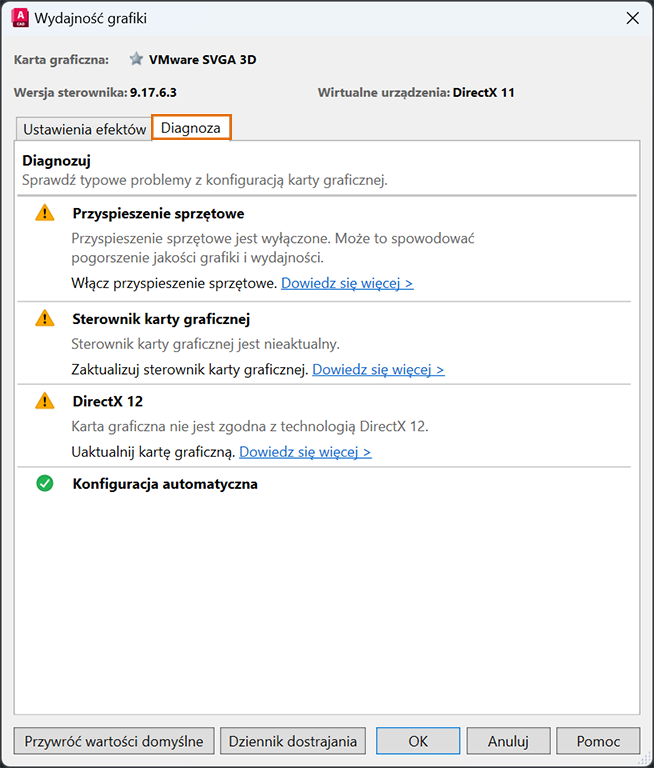Click the 'Sprawdź typowe problemy' description line
This screenshot has width=654, height=768.
tap(205, 180)
